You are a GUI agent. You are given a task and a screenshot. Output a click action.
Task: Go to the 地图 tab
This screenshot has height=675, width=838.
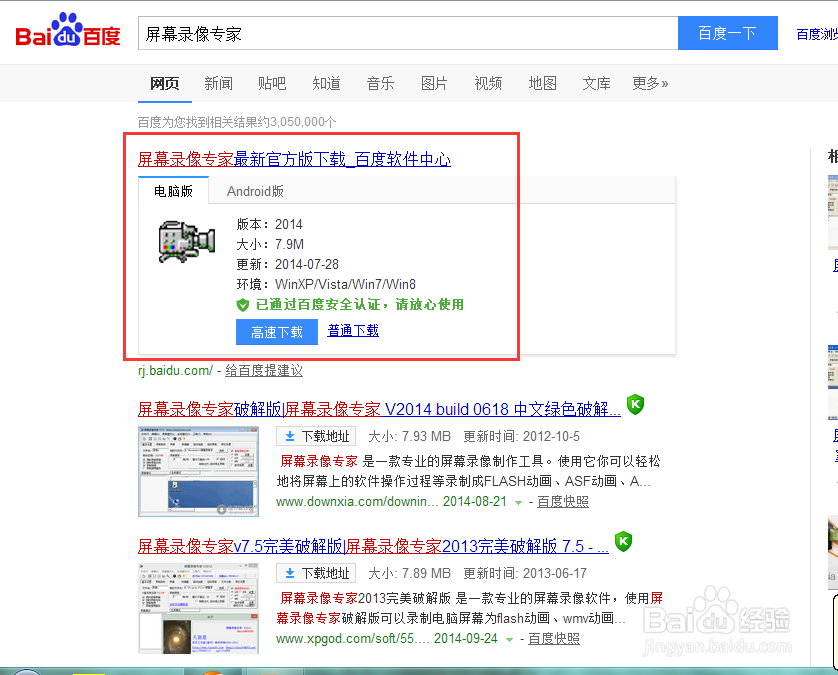(542, 83)
